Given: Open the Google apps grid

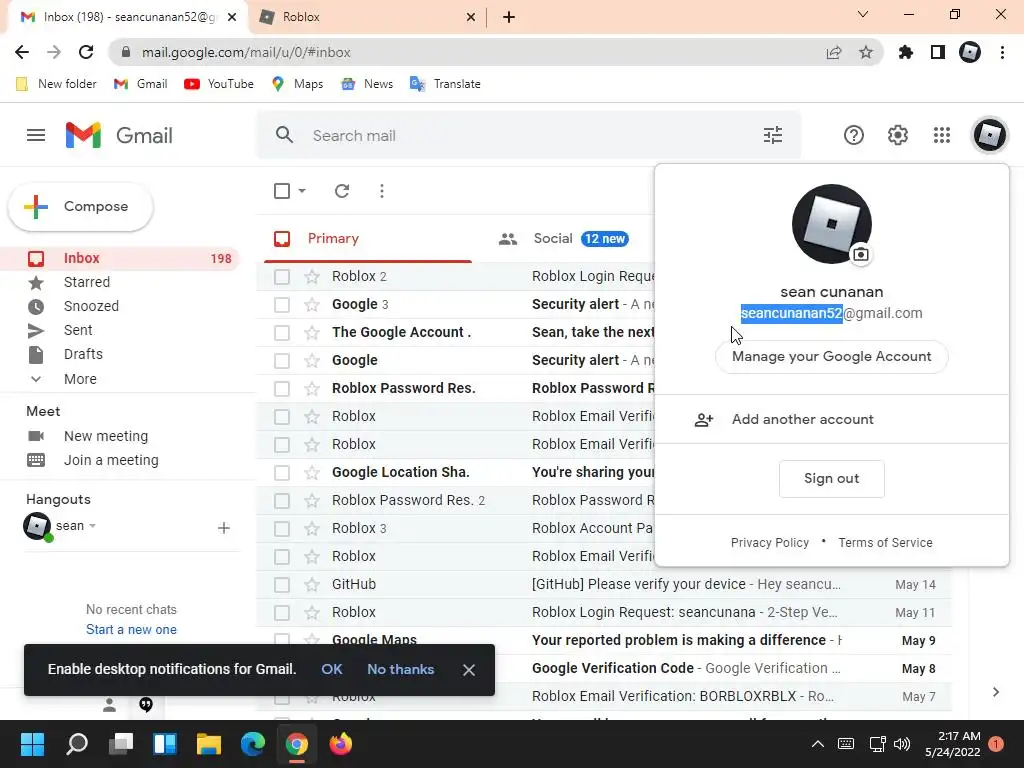Looking at the screenshot, I should coord(941,135).
